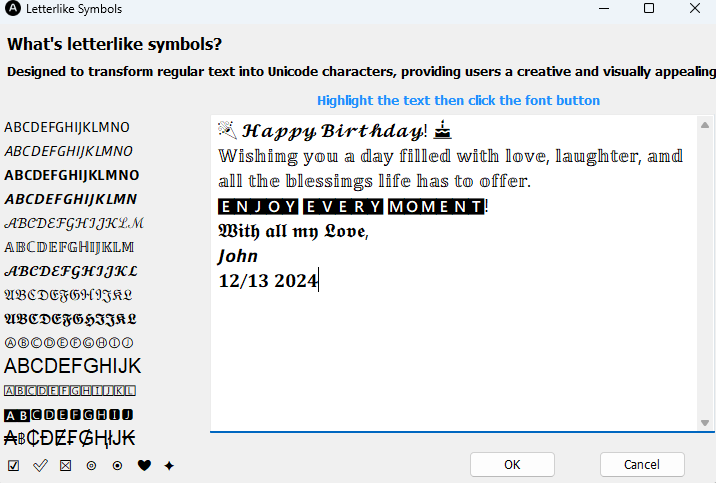This screenshot has height=483, width=716.
Task: Select the bold Fraktur gothic font style
Action: pyautogui.click(x=70, y=319)
